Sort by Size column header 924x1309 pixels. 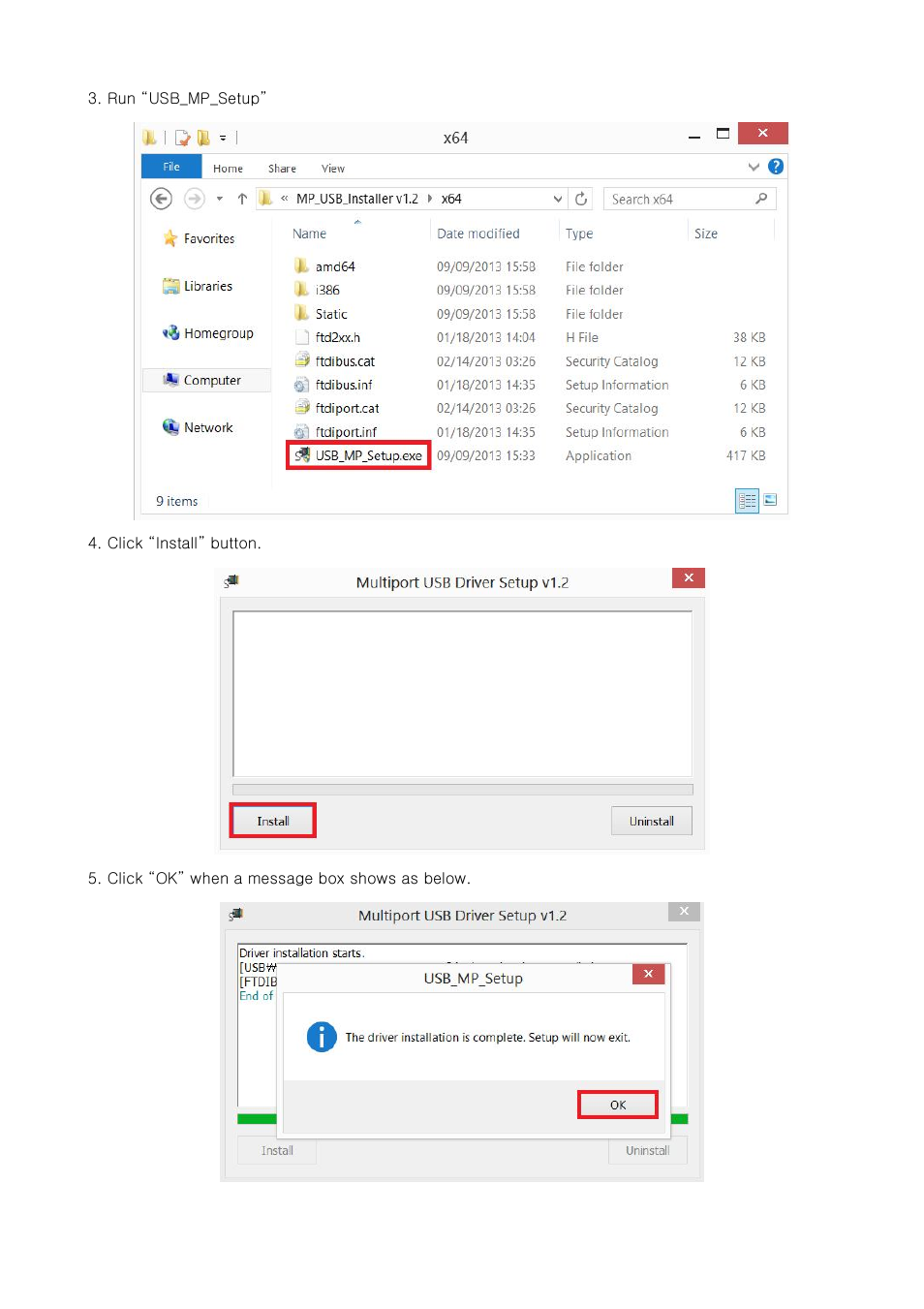[x=706, y=234]
